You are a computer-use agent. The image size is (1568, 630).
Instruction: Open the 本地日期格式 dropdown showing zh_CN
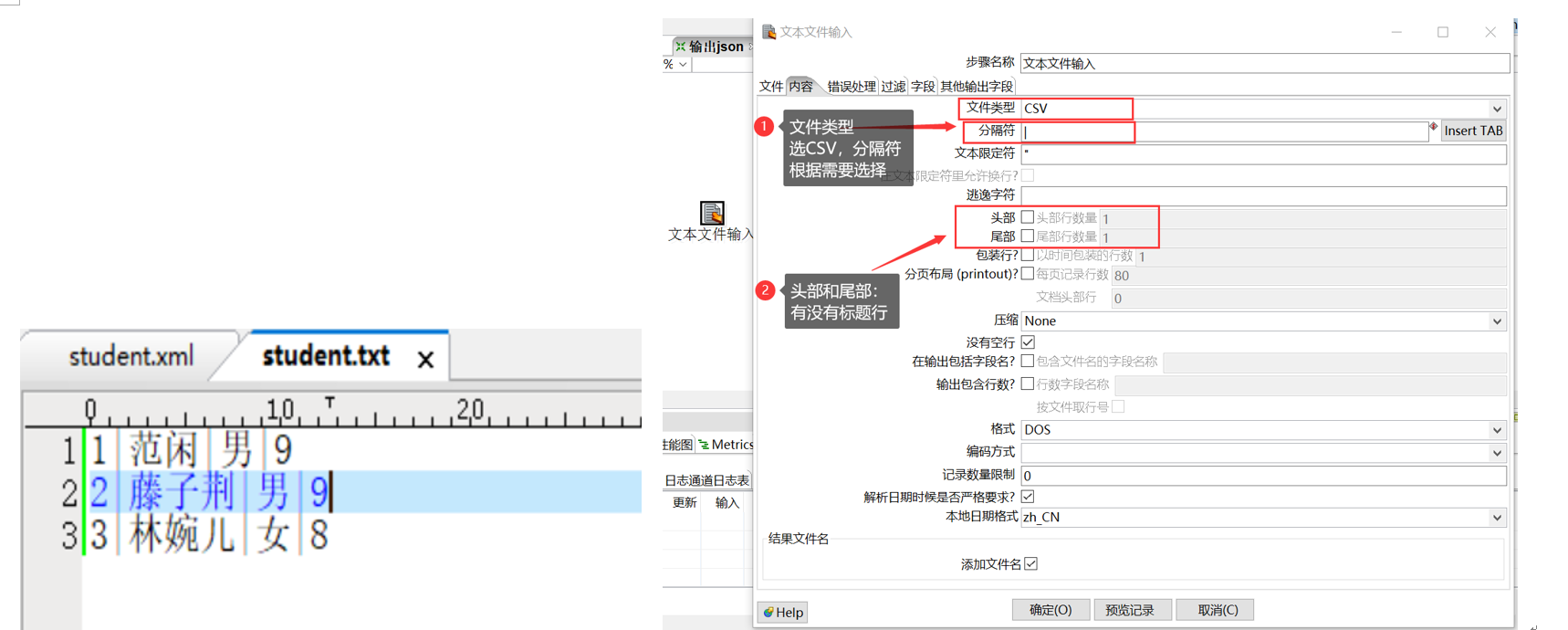1263,518
